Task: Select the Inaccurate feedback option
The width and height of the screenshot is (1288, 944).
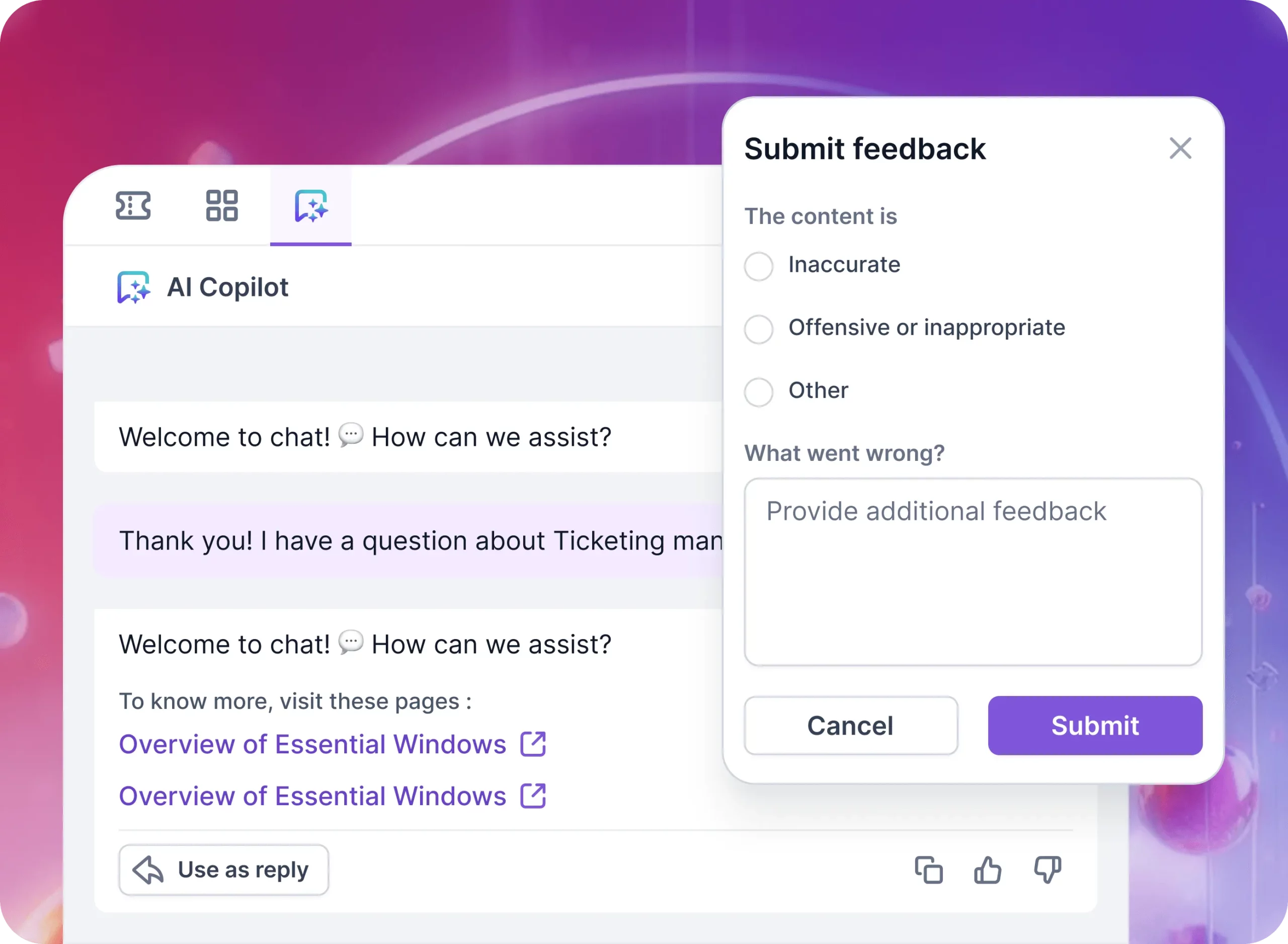Action: click(759, 266)
